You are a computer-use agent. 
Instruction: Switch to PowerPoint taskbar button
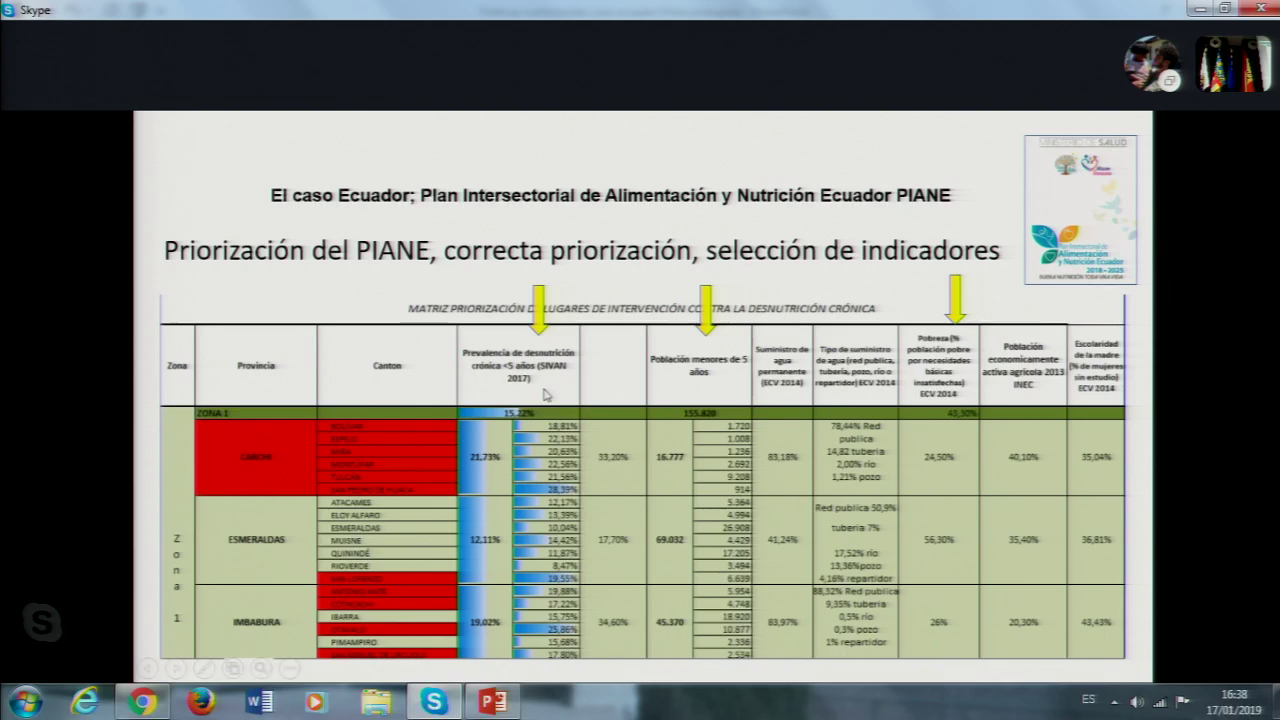pos(493,702)
